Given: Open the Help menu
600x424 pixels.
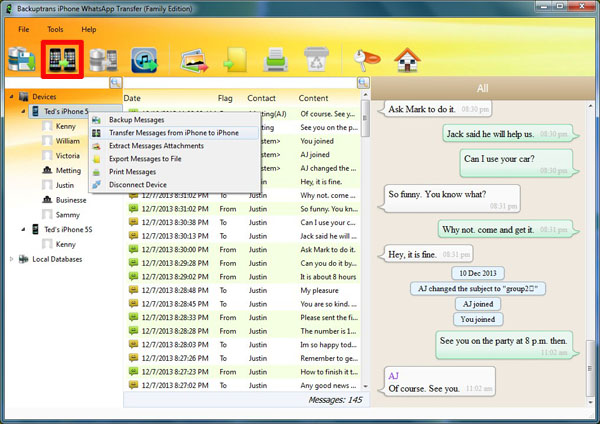Looking at the screenshot, I should pyautogui.click(x=89, y=29).
